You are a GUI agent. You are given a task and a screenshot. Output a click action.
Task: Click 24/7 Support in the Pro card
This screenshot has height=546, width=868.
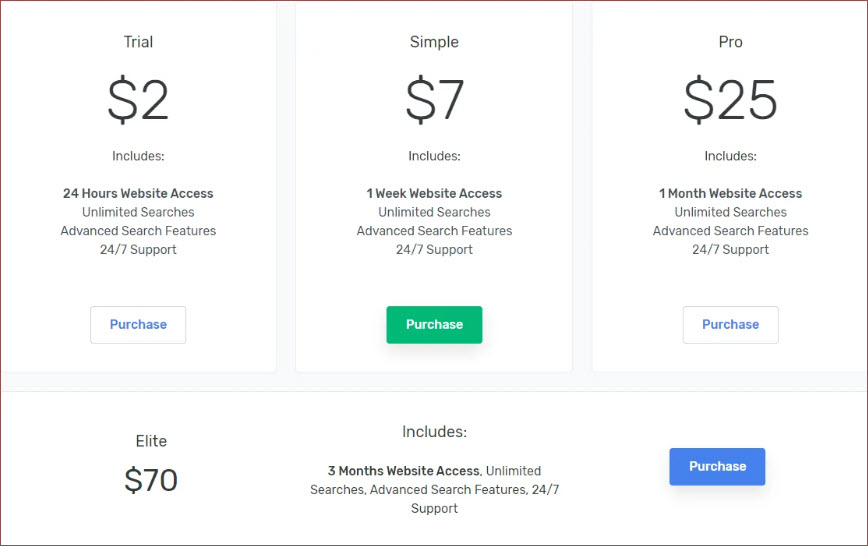click(730, 249)
